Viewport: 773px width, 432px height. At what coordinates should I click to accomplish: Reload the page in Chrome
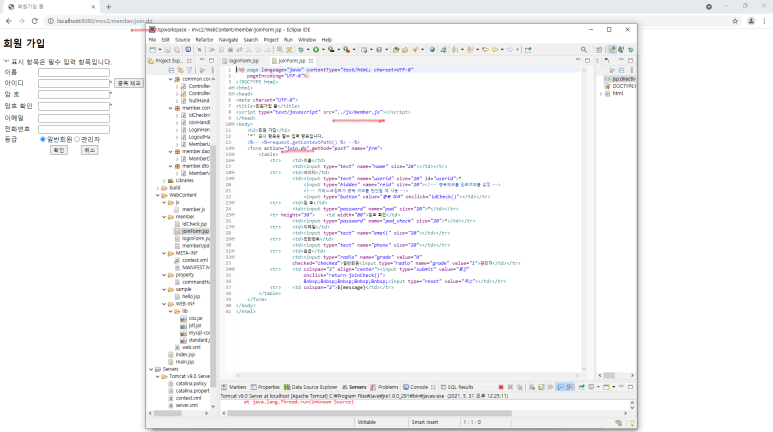tap(35, 21)
